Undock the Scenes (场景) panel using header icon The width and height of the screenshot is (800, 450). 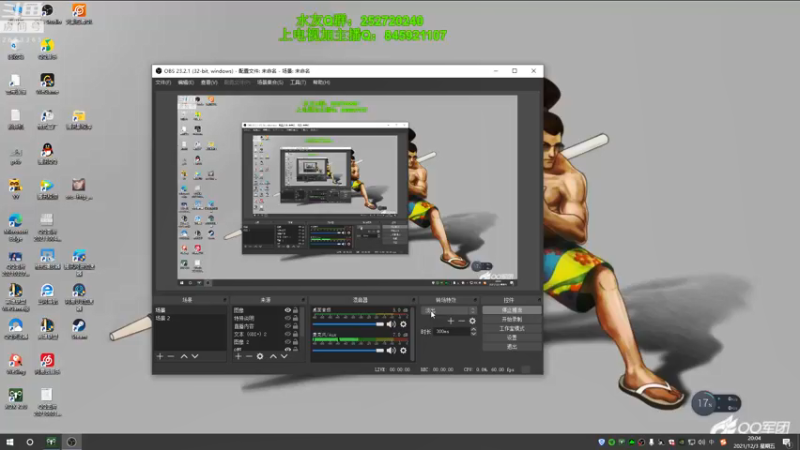[x=224, y=300]
